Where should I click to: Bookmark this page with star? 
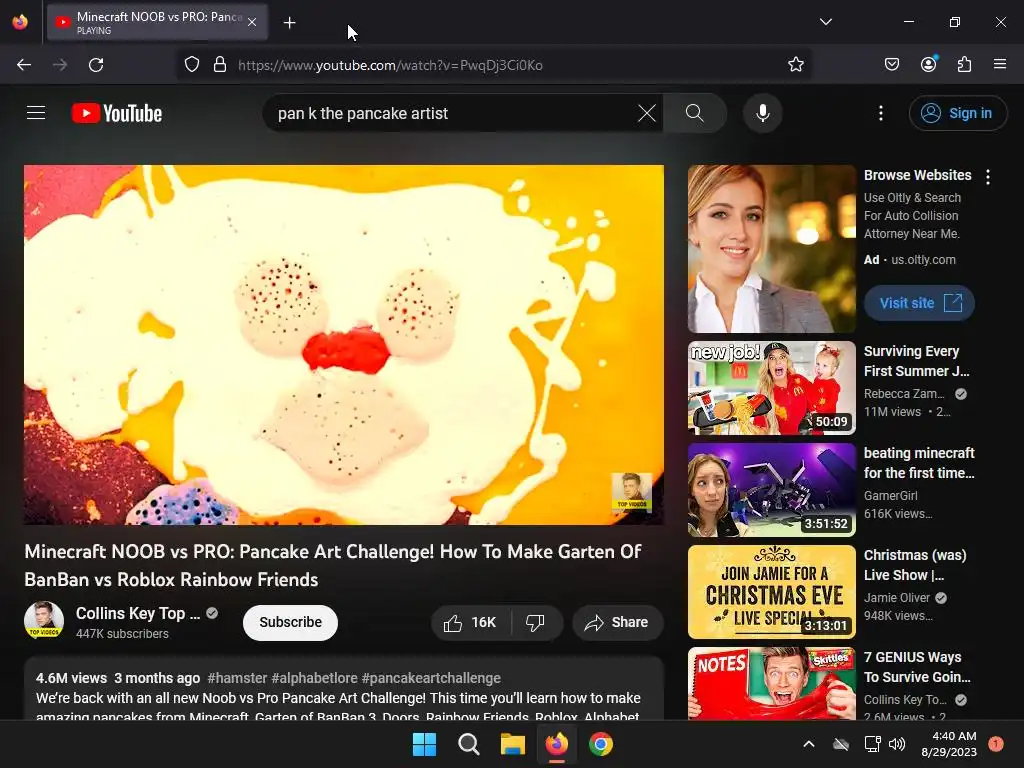point(795,65)
